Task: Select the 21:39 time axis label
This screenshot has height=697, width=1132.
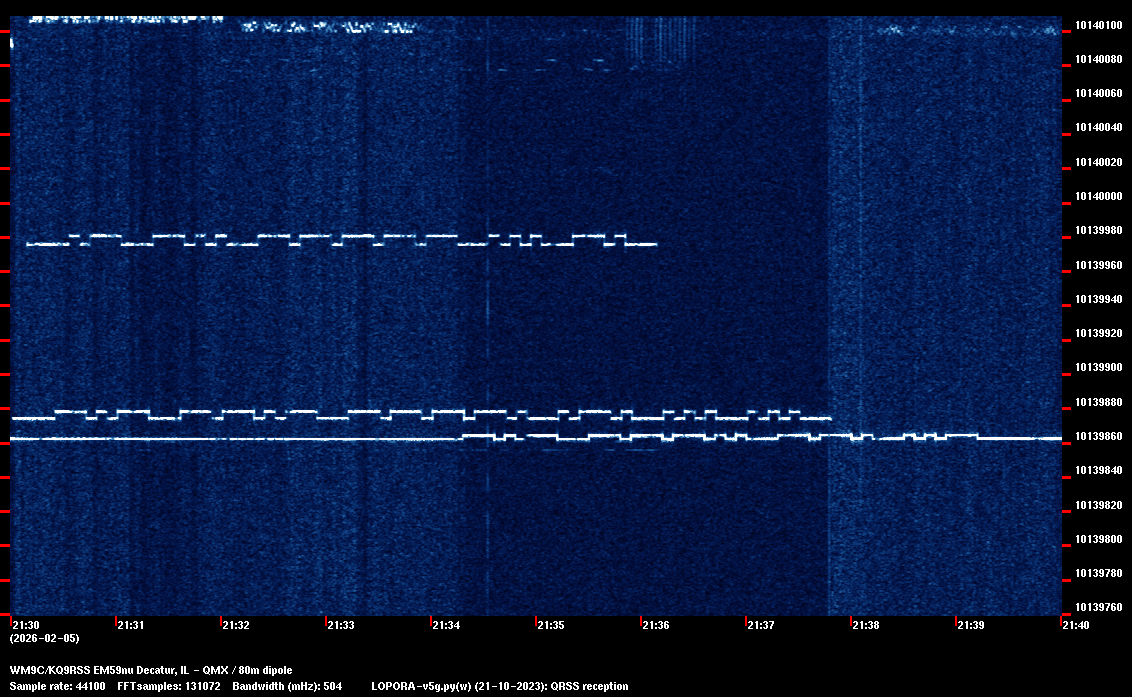Action: coord(971,625)
